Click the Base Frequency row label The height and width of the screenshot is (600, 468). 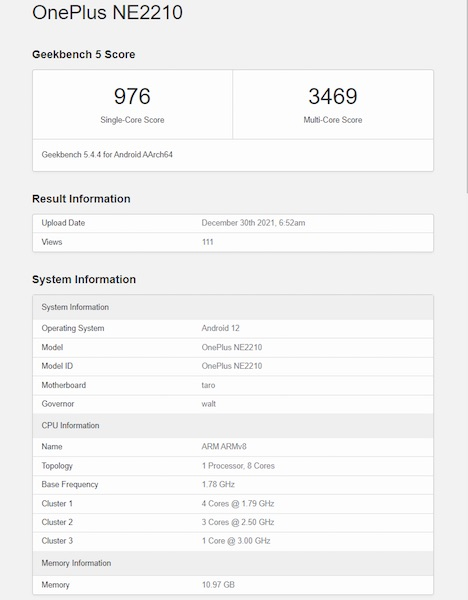tap(70, 484)
